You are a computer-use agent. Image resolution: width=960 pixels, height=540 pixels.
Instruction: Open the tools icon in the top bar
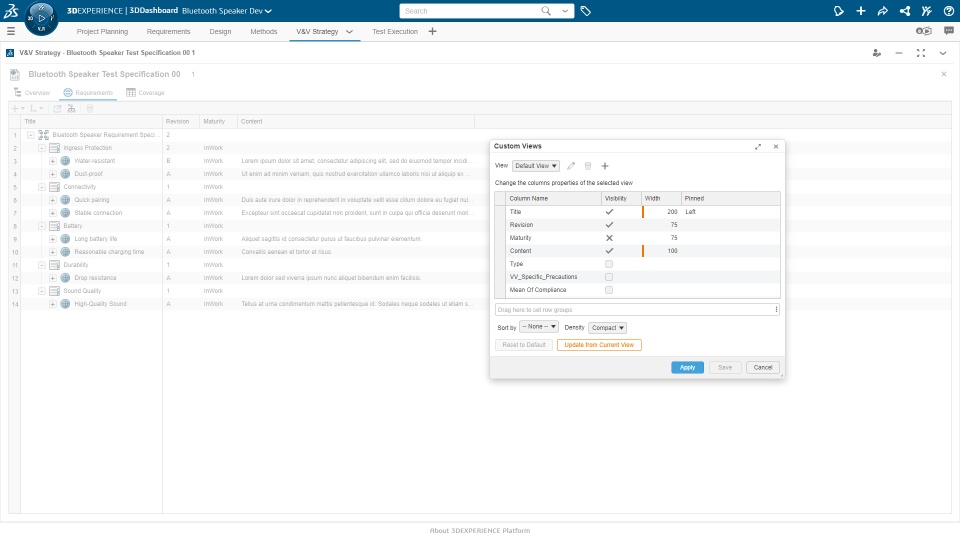[x=926, y=11]
